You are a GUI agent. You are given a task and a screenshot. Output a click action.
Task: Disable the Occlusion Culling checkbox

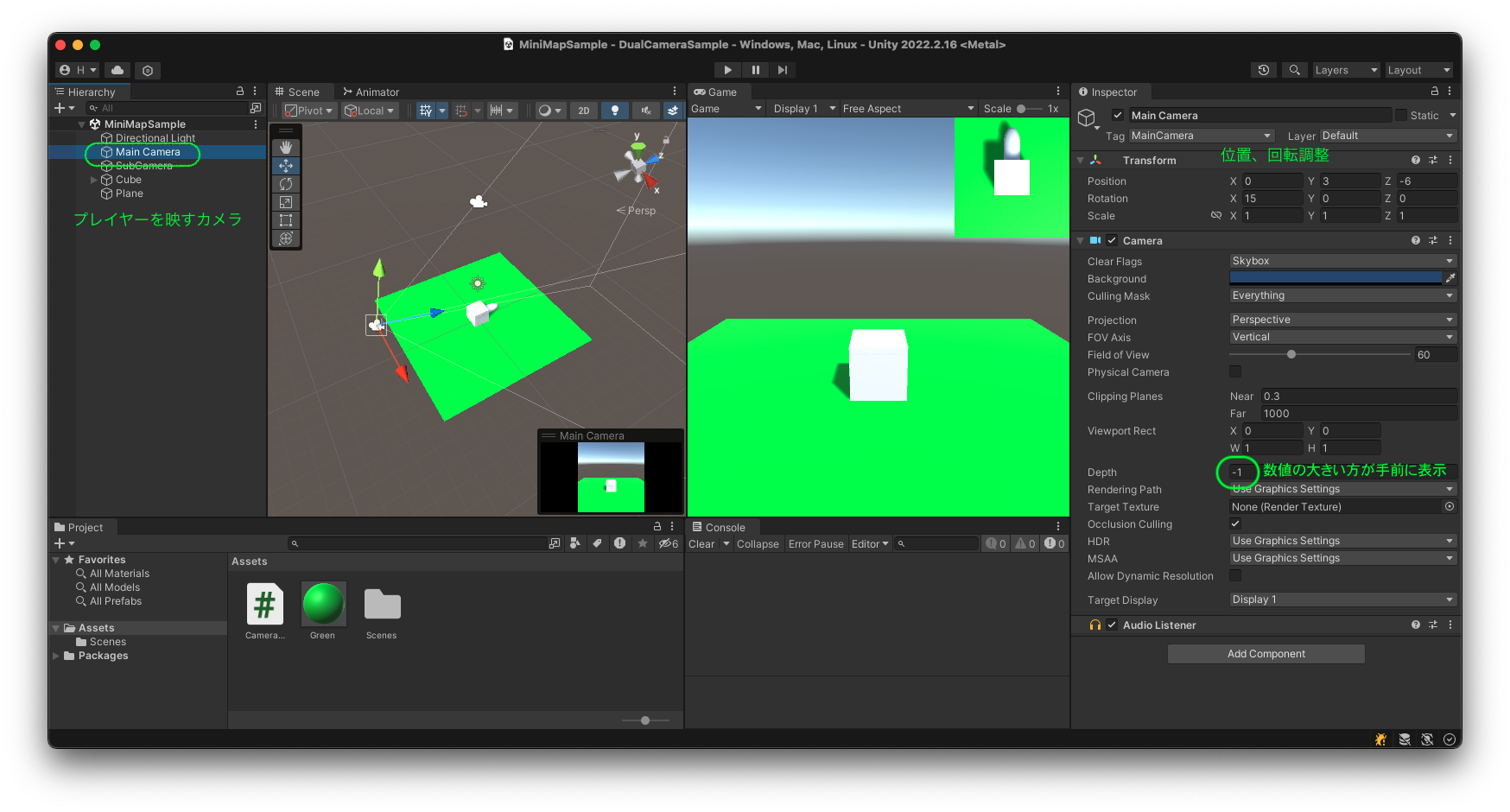(x=1235, y=523)
